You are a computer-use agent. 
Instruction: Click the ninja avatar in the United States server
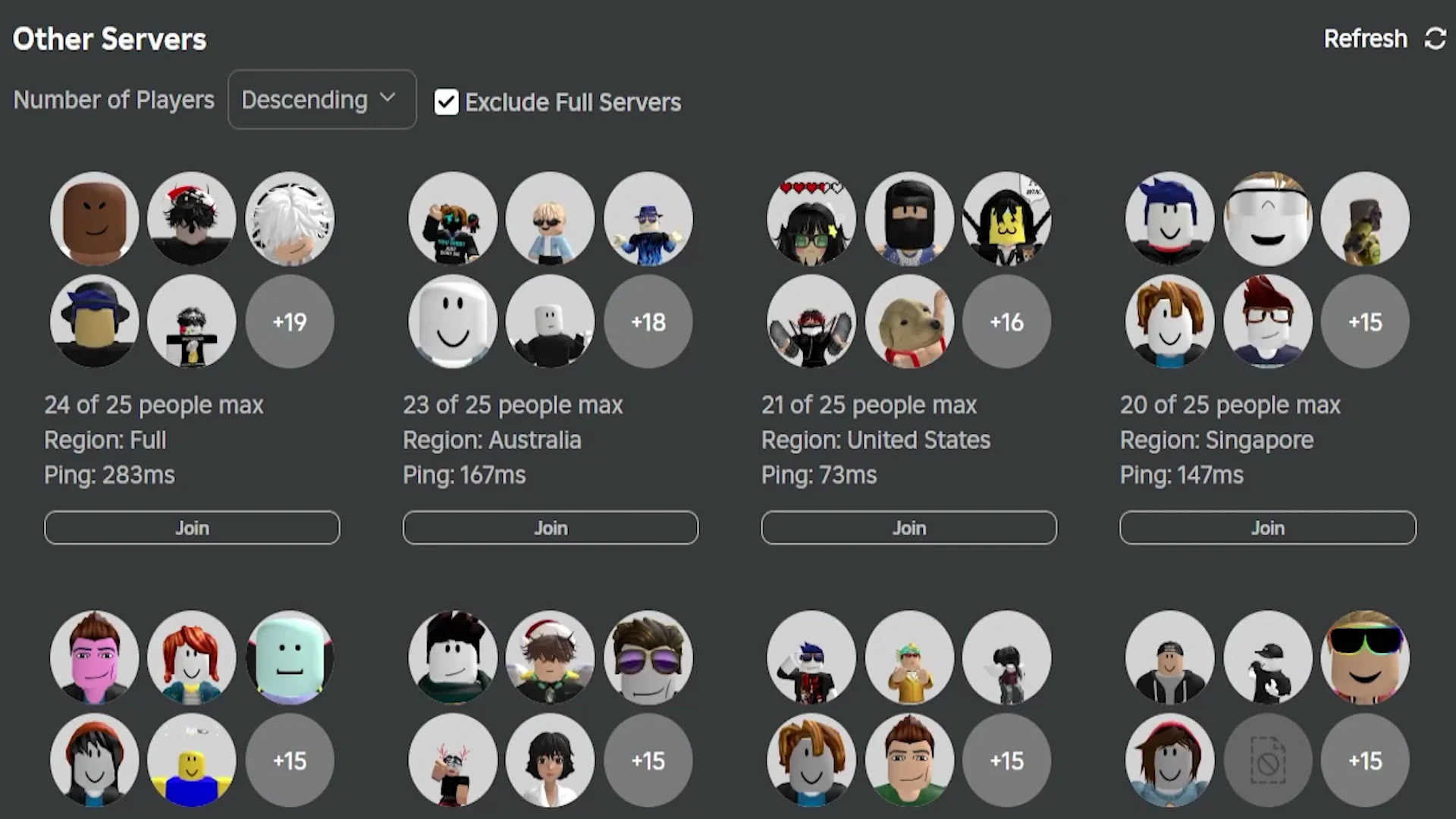click(908, 219)
